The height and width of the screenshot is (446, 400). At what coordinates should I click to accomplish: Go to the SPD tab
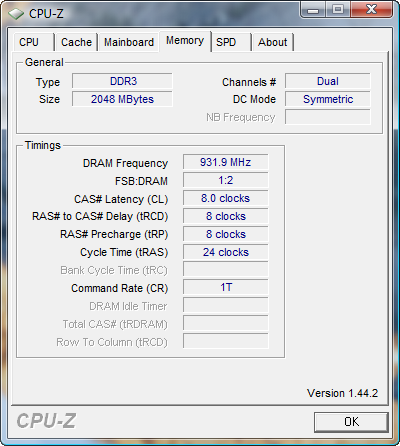coord(231,42)
